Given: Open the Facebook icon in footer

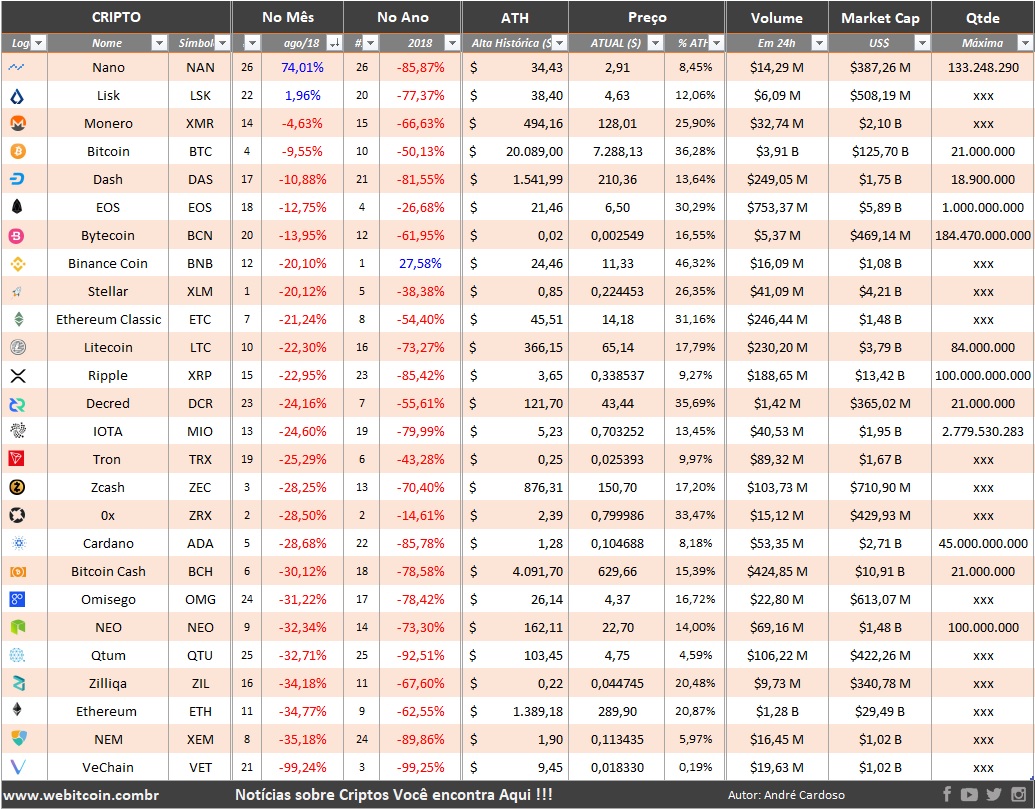Looking at the screenshot, I should pyautogui.click(x=947, y=794).
